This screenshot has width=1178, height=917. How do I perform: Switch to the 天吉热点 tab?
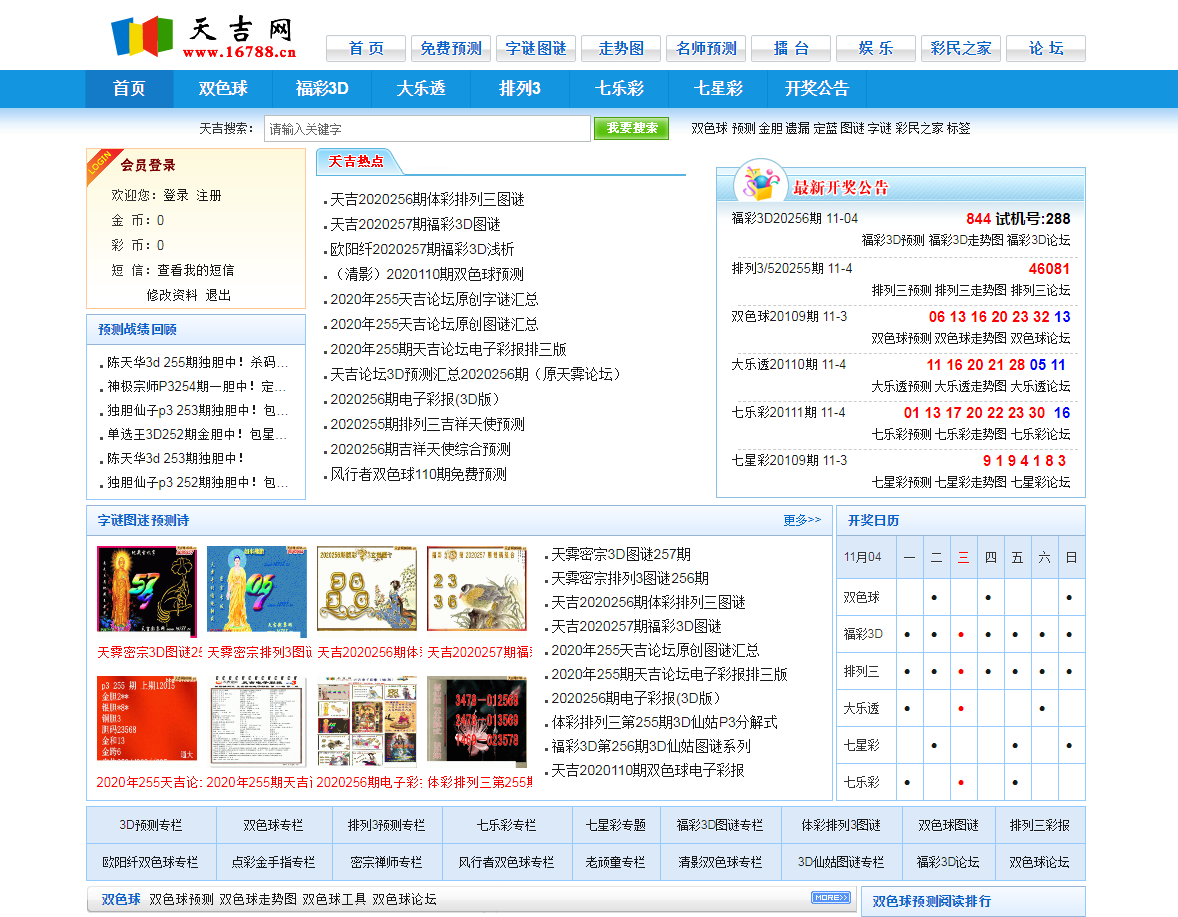tap(356, 161)
